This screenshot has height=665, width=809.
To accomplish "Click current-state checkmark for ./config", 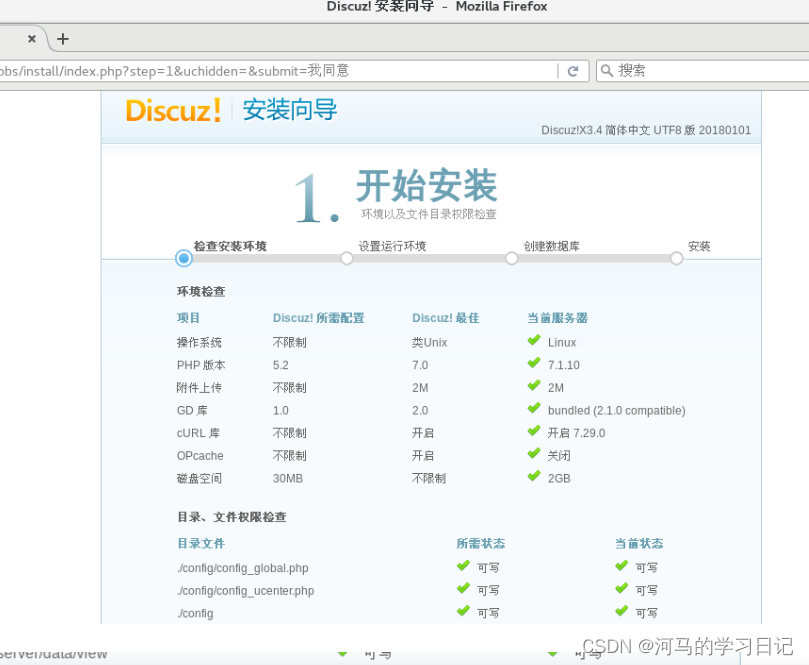I will click(622, 611).
